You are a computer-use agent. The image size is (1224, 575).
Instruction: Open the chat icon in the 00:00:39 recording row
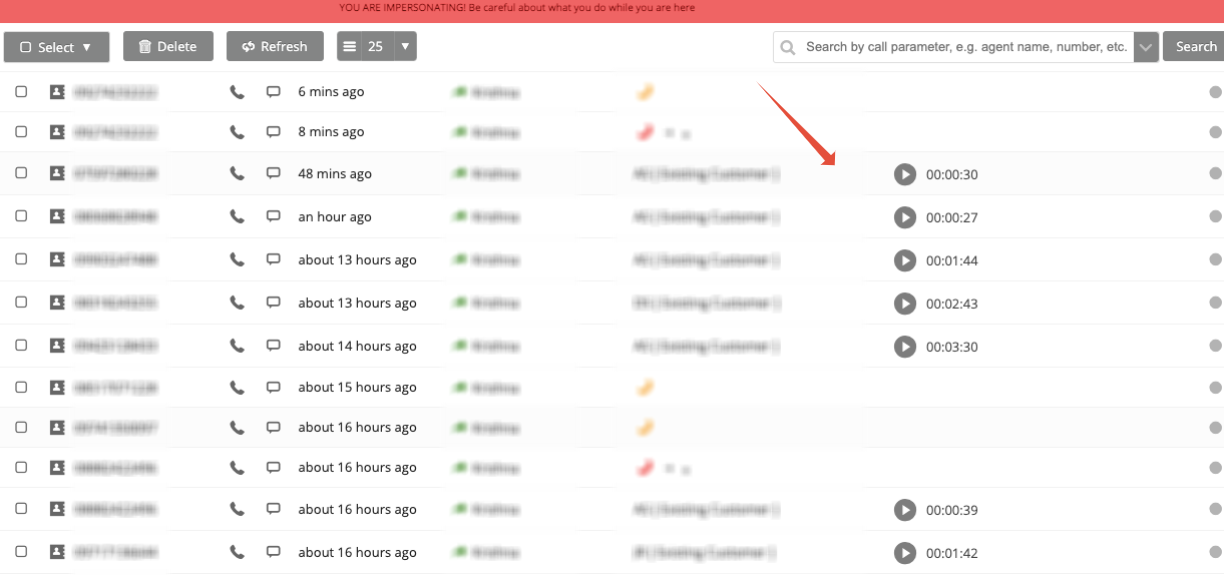(273, 509)
